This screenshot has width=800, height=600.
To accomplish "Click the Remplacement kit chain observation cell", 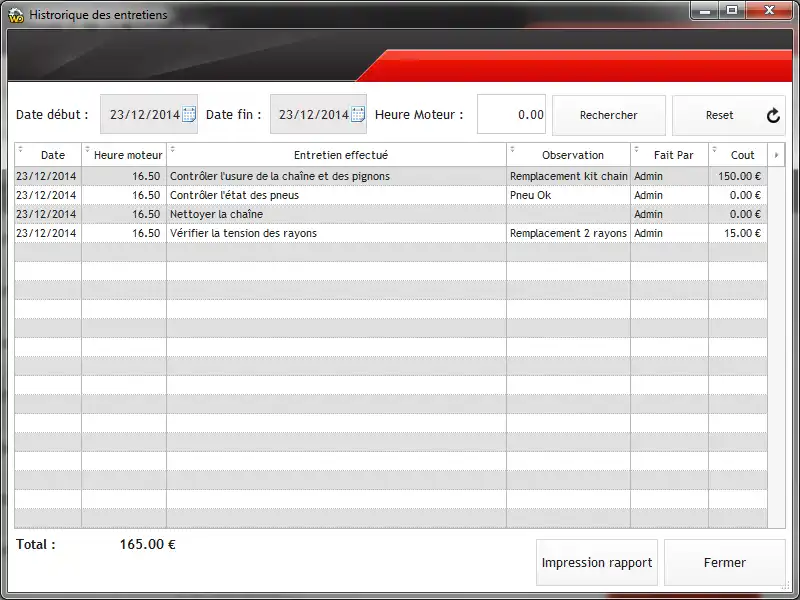I will click(568, 176).
